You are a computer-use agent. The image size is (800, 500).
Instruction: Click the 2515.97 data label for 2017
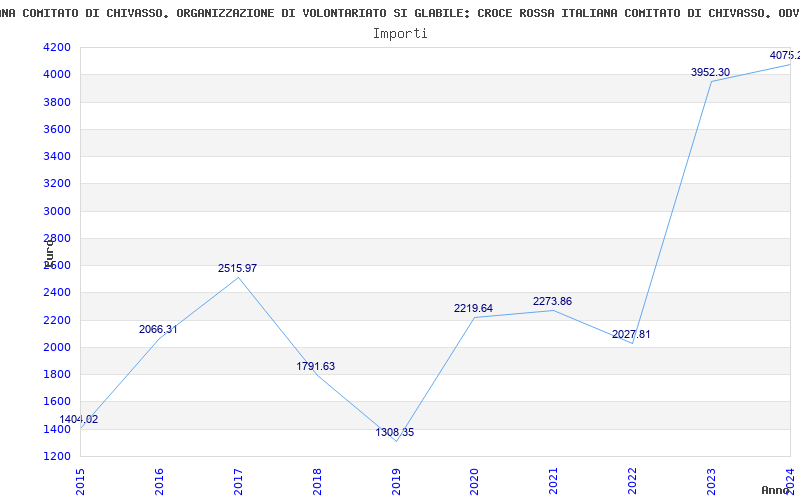click(237, 268)
